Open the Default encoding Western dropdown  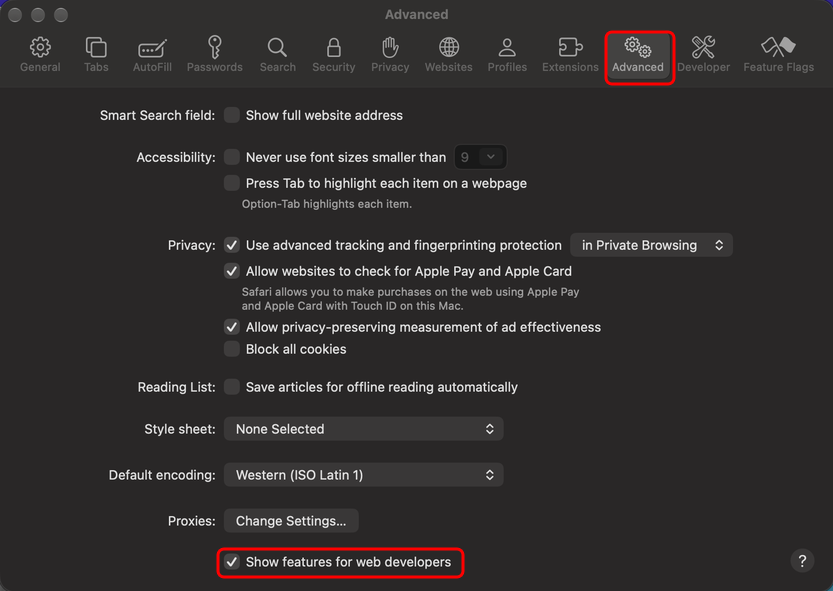tap(363, 475)
